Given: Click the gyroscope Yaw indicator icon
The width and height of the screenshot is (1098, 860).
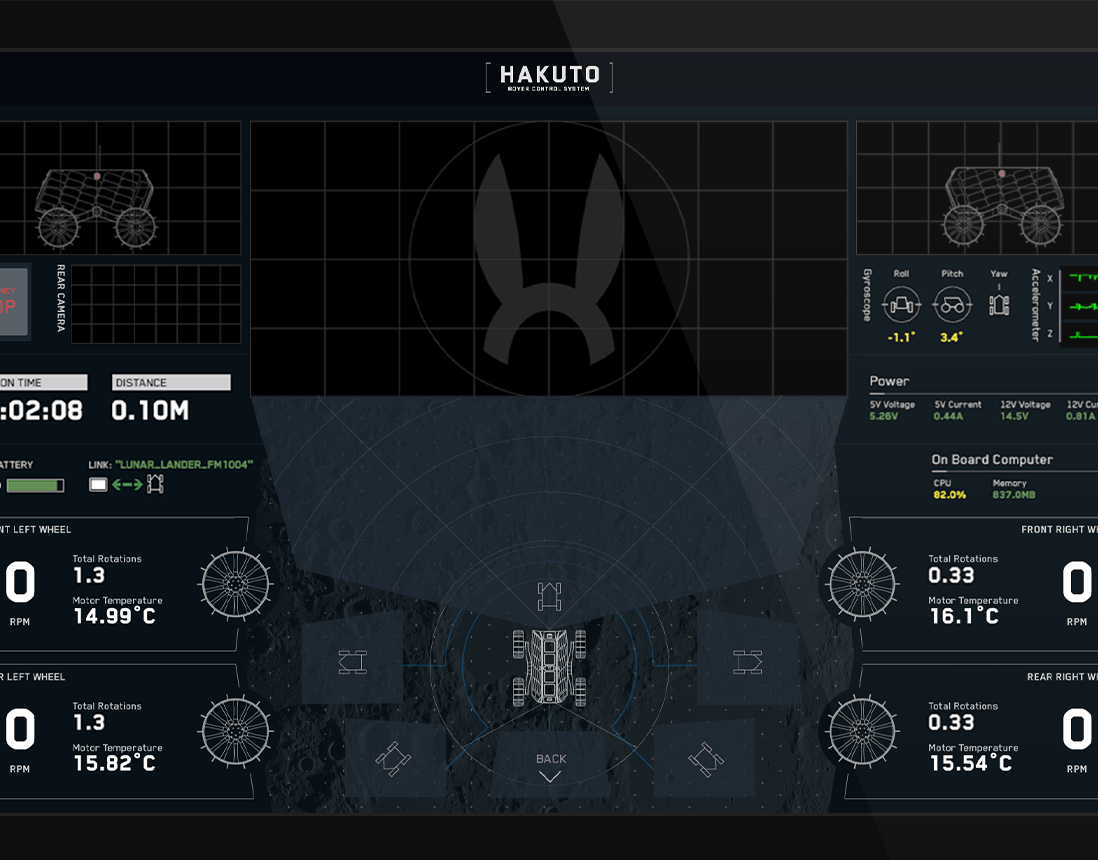Looking at the screenshot, I should [x=999, y=305].
